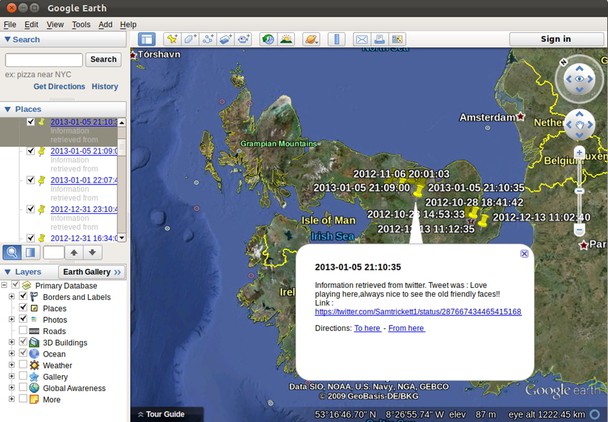Move selected place down with arrow
608x422 pixels.
click(x=92, y=253)
